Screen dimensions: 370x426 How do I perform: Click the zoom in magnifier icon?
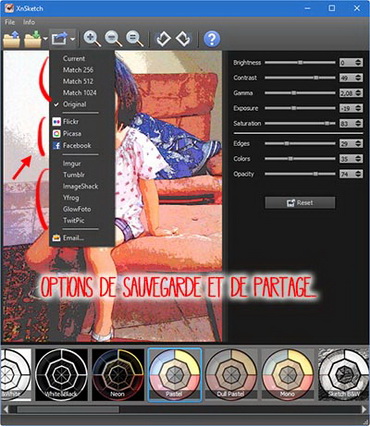click(x=92, y=39)
